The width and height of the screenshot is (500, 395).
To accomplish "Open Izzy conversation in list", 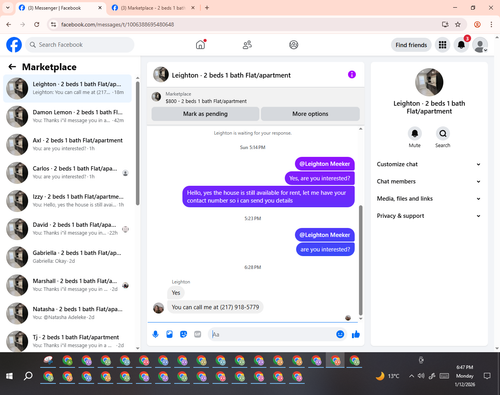I will pyautogui.click(x=68, y=201).
